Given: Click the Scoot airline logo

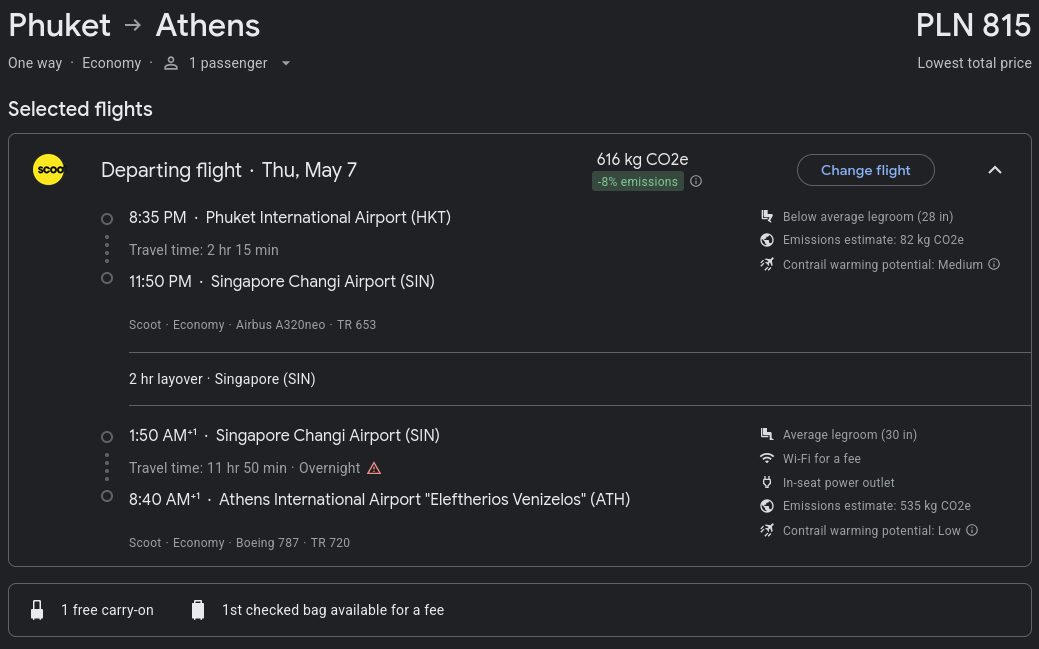Looking at the screenshot, I should coord(48,170).
